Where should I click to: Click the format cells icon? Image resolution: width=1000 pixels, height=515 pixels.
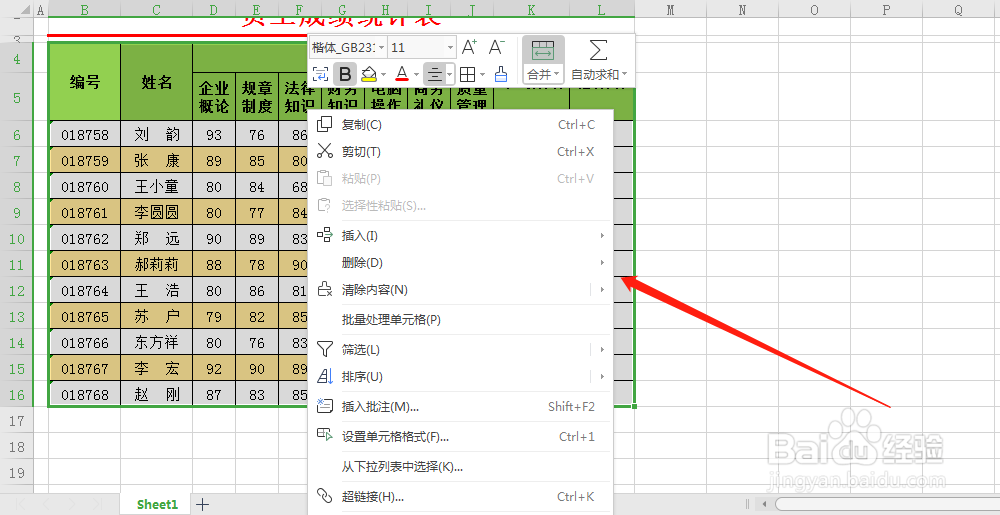click(325, 435)
